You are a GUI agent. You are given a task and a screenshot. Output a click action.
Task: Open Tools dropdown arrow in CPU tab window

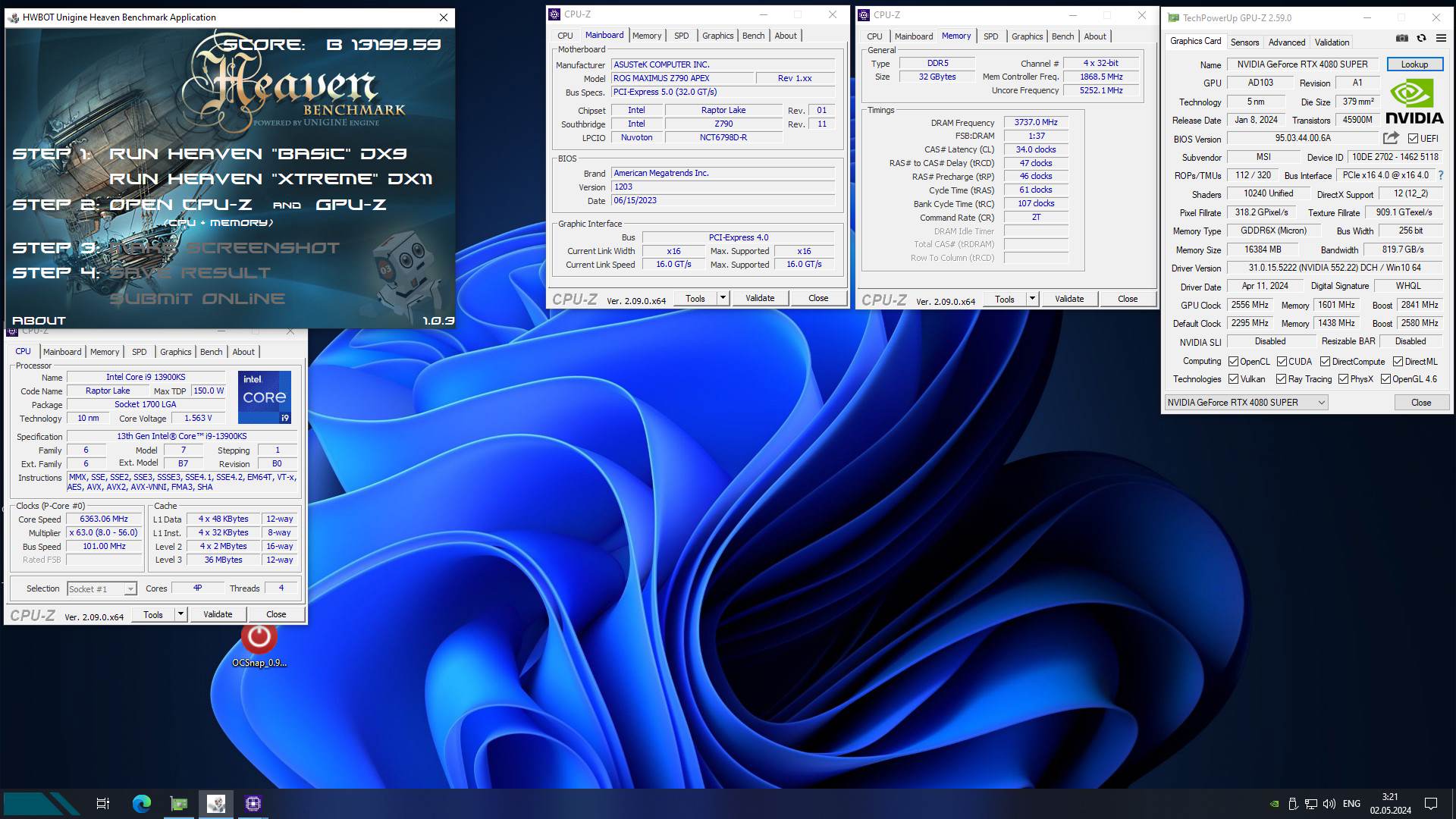coord(180,614)
